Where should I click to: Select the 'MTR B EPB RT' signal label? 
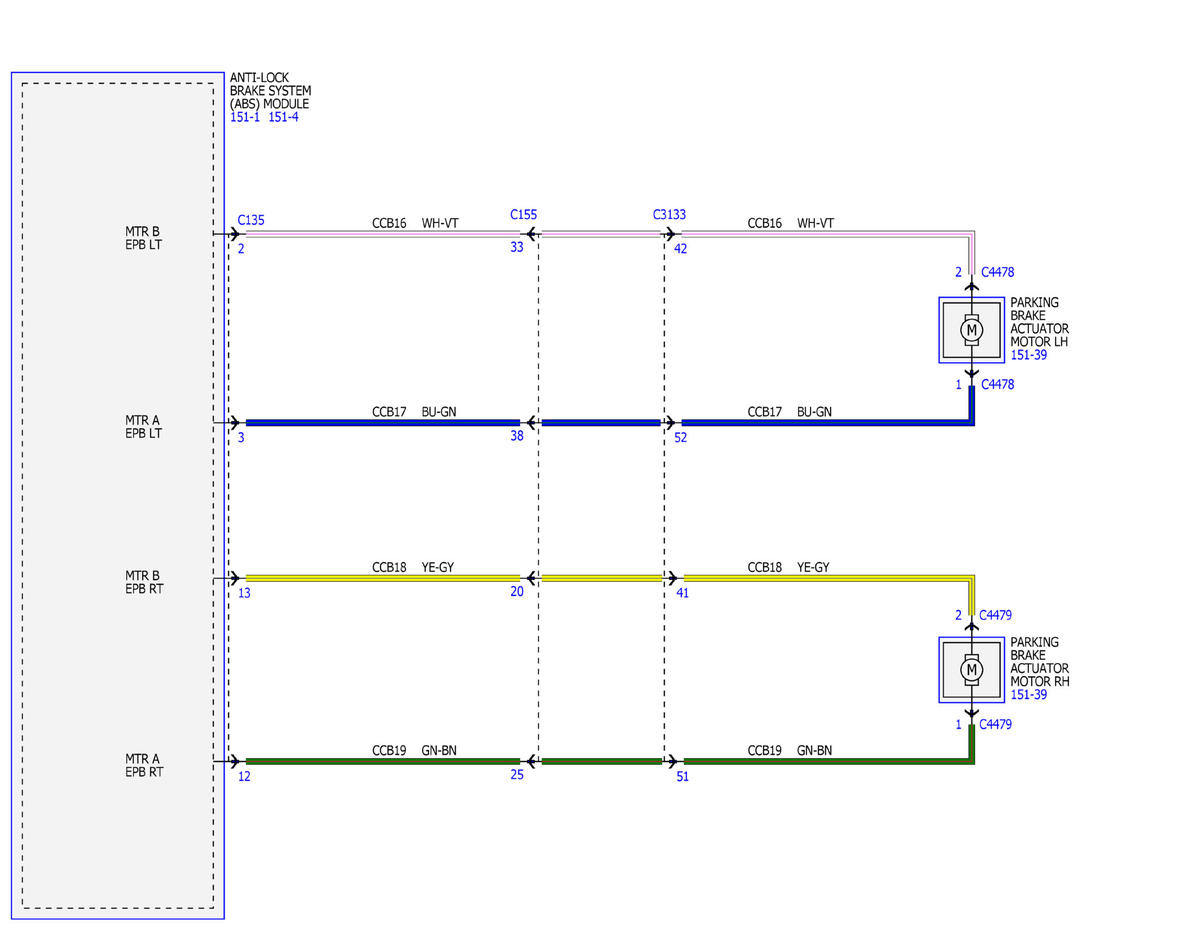[x=142, y=582]
